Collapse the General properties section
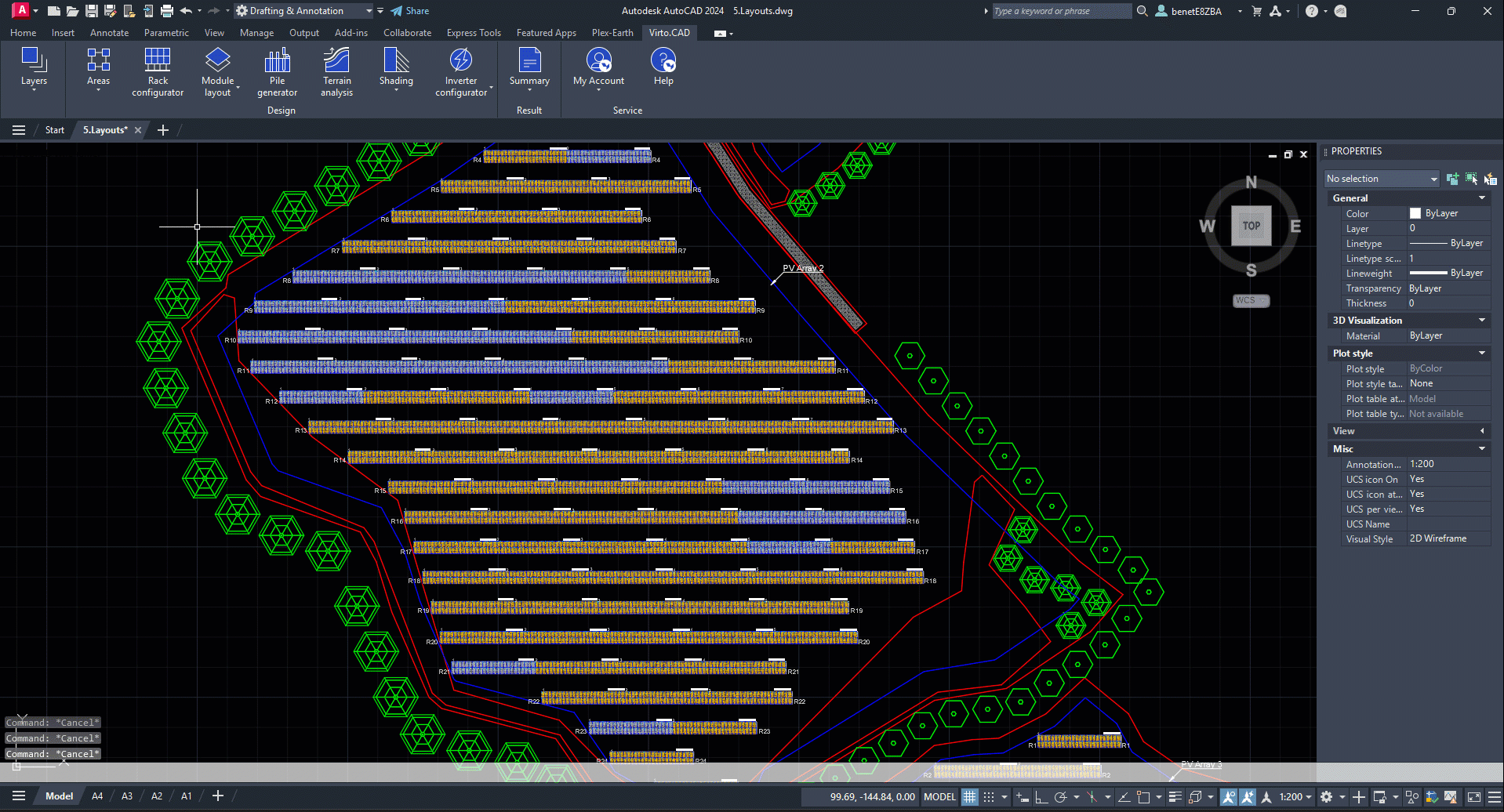The width and height of the screenshot is (1504, 812). (1481, 198)
